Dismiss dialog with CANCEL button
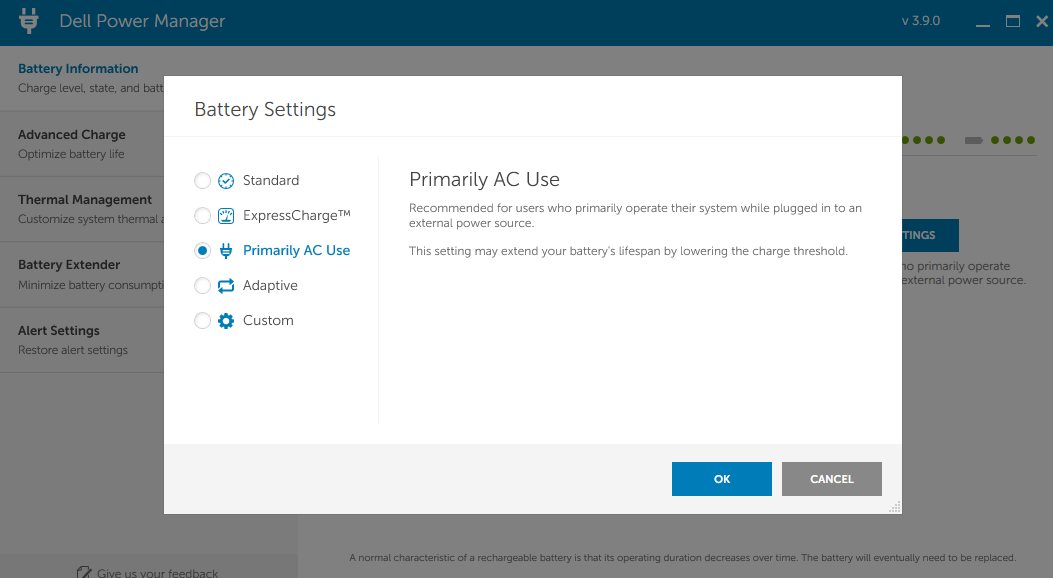This screenshot has width=1053, height=578. 831,479
